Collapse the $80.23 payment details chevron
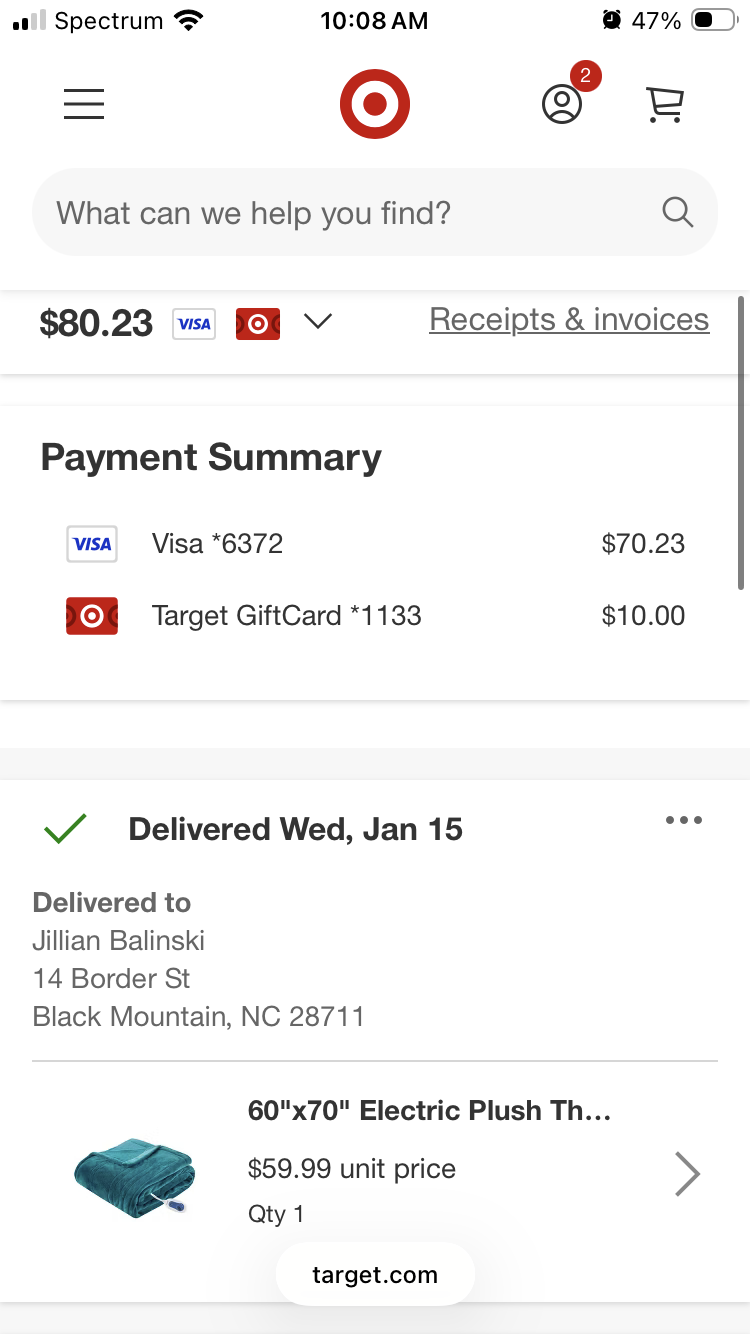This screenshot has width=750, height=1334. coord(317,322)
